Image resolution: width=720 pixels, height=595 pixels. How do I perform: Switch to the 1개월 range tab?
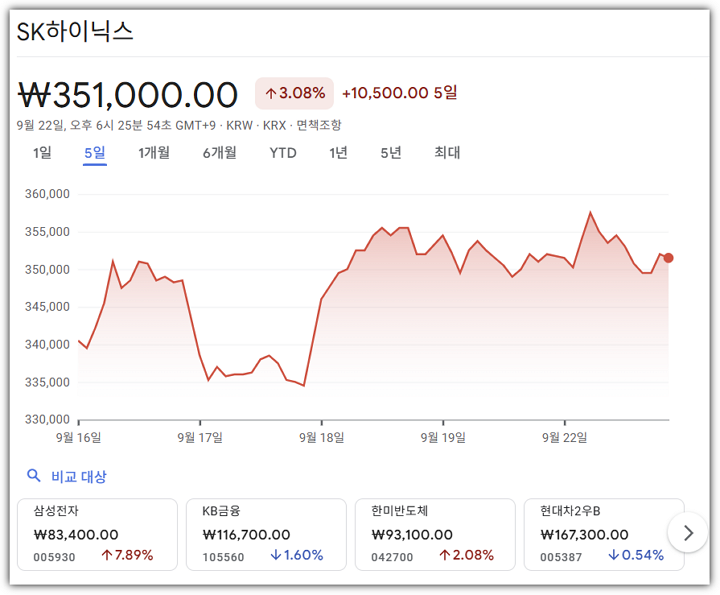click(x=154, y=152)
